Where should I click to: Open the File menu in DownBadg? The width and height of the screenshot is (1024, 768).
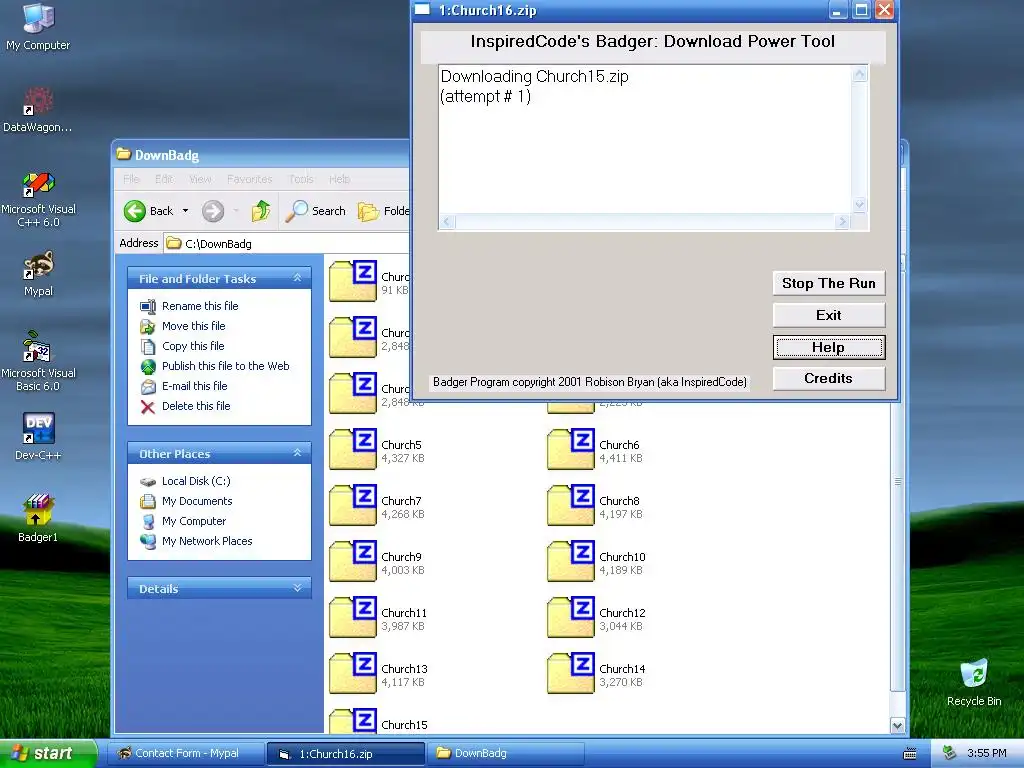(131, 179)
